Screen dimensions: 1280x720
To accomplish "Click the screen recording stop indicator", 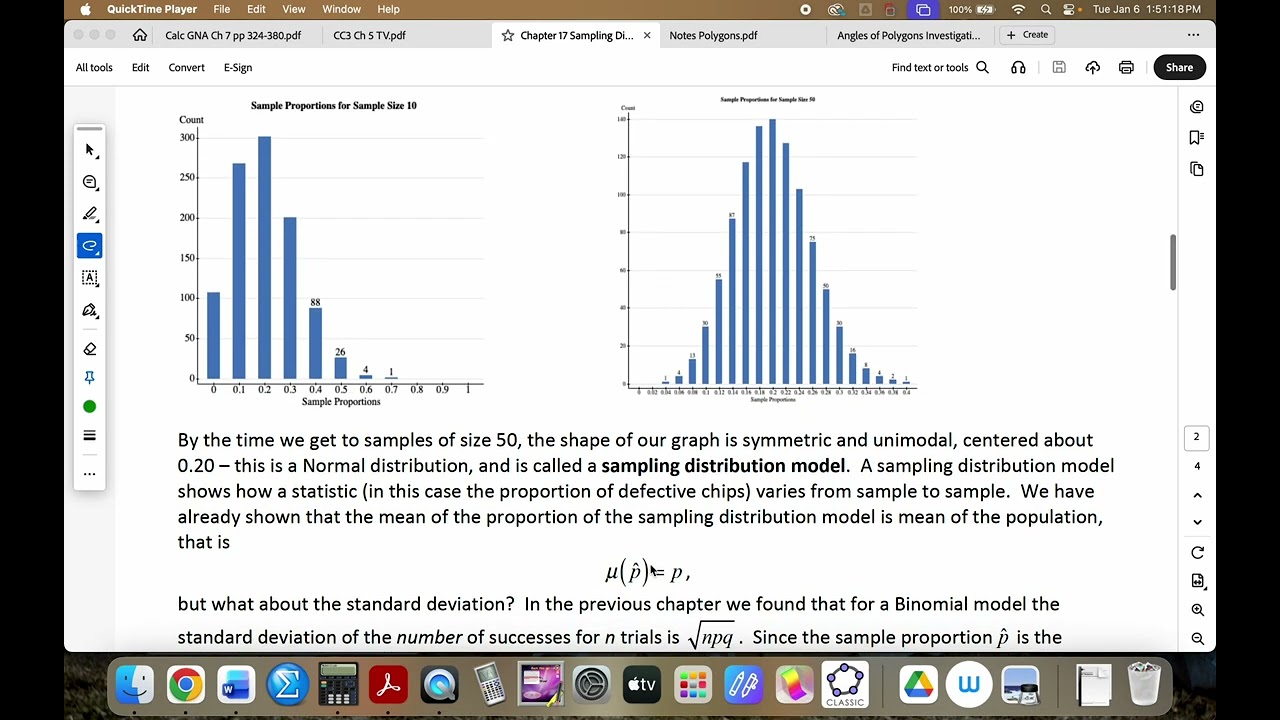I will [806, 9].
